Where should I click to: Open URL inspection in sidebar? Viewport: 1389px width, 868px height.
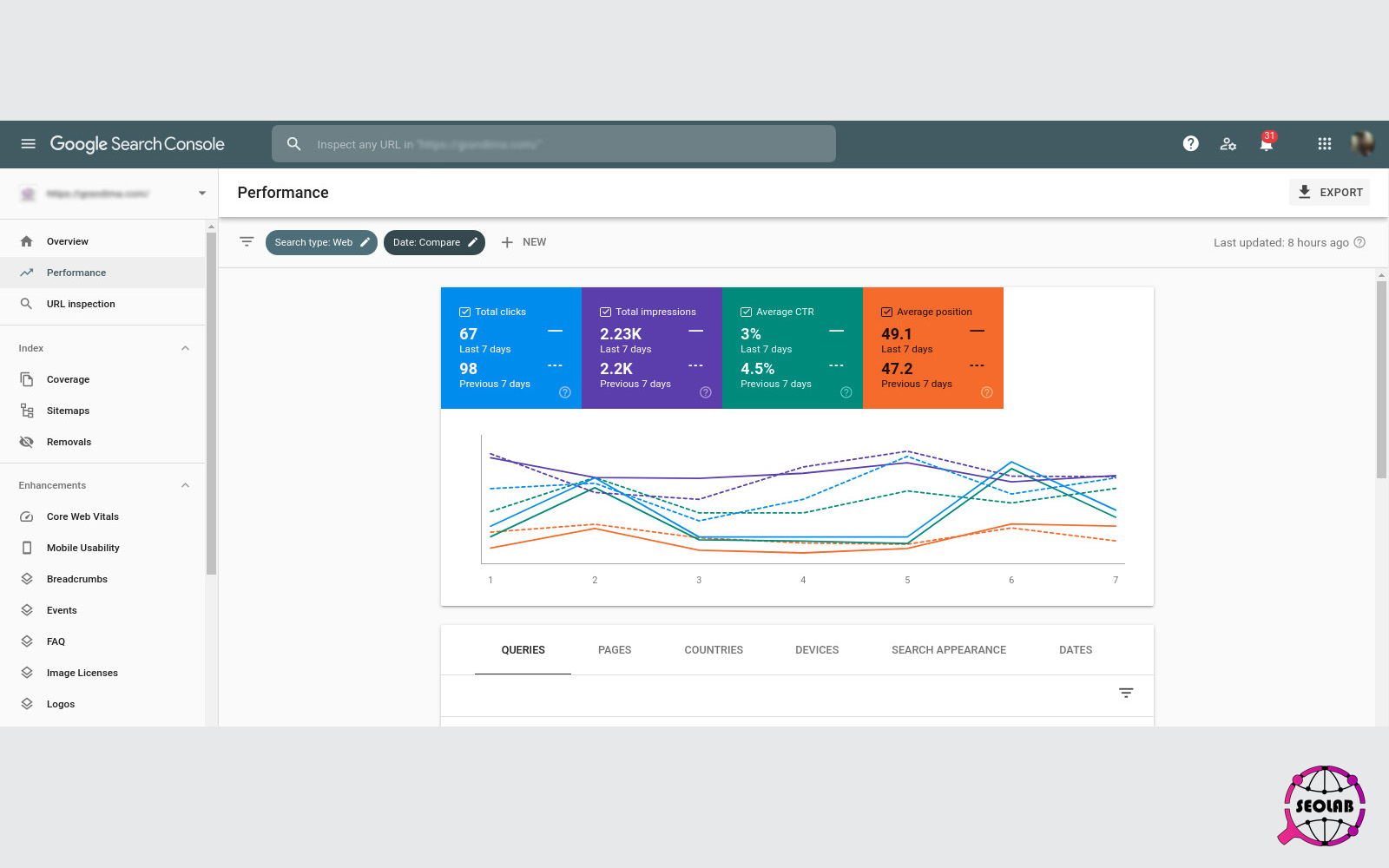tap(102, 304)
